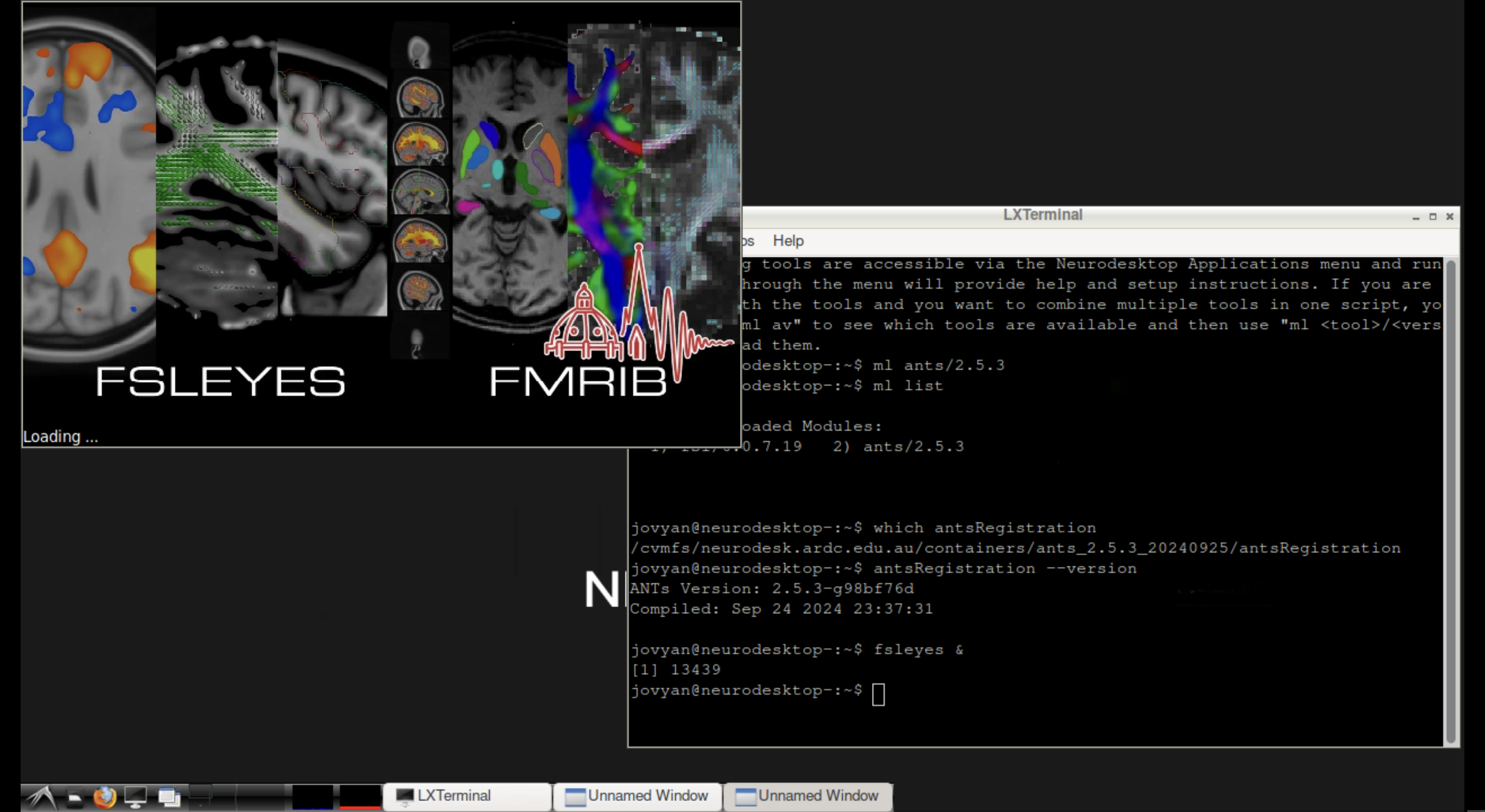The width and height of the screenshot is (1485, 812).
Task: Click the 'Compiled: Sep 24 2024 23:37:31' line
Action: [x=781, y=609]
